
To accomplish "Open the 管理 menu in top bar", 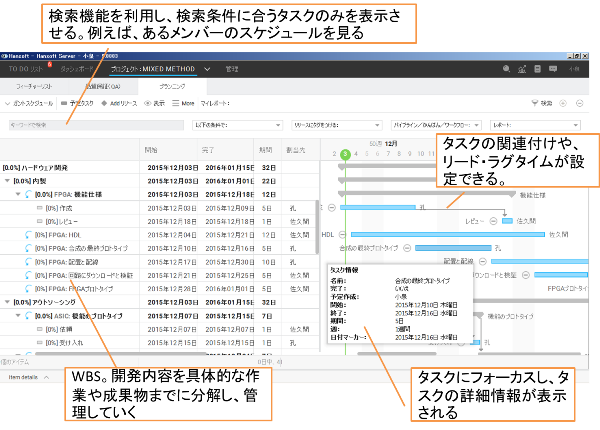I will (x=232, y=69).
